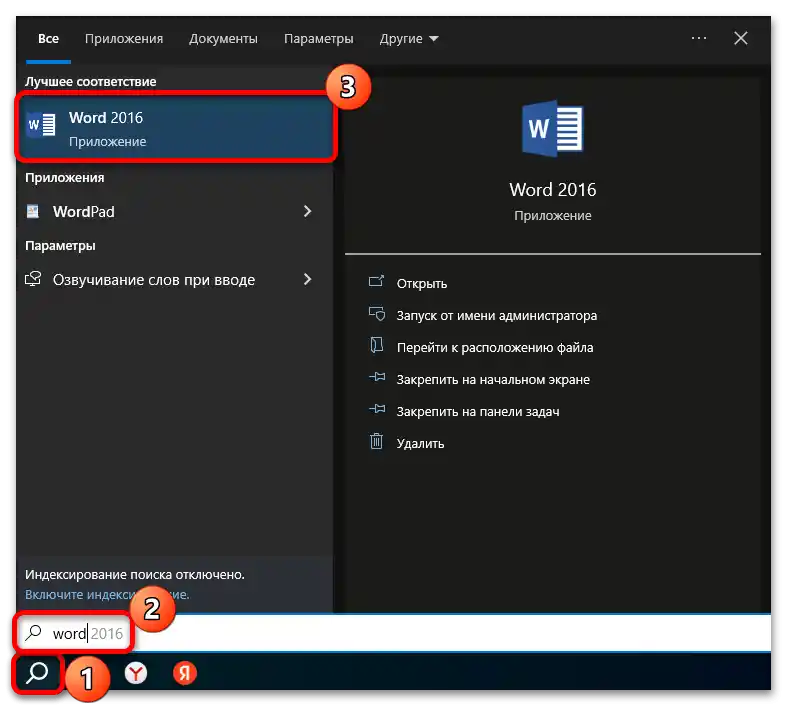The image size is (787, 706).
Task: Expand Озвучивание слов при вводе arrow
Action: [x=307, y=280]
